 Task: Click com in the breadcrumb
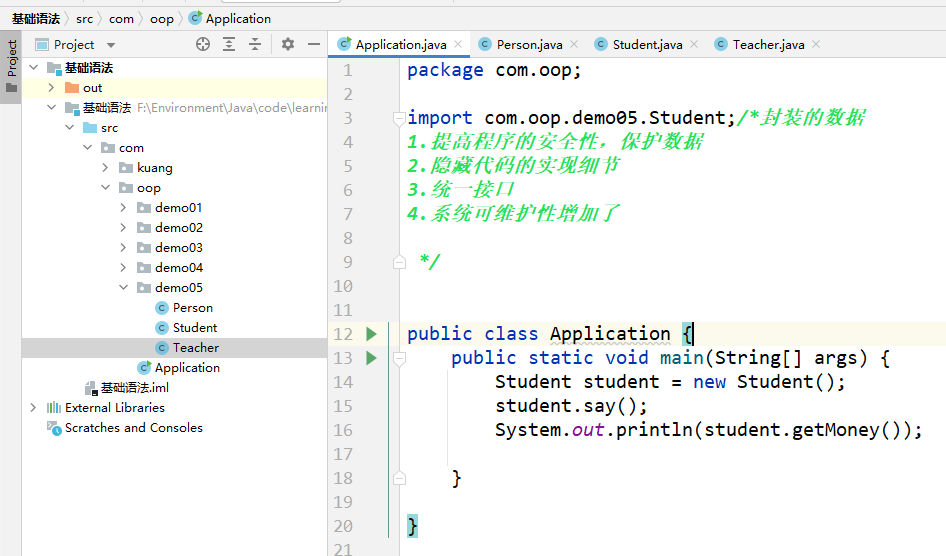[121, 19]
